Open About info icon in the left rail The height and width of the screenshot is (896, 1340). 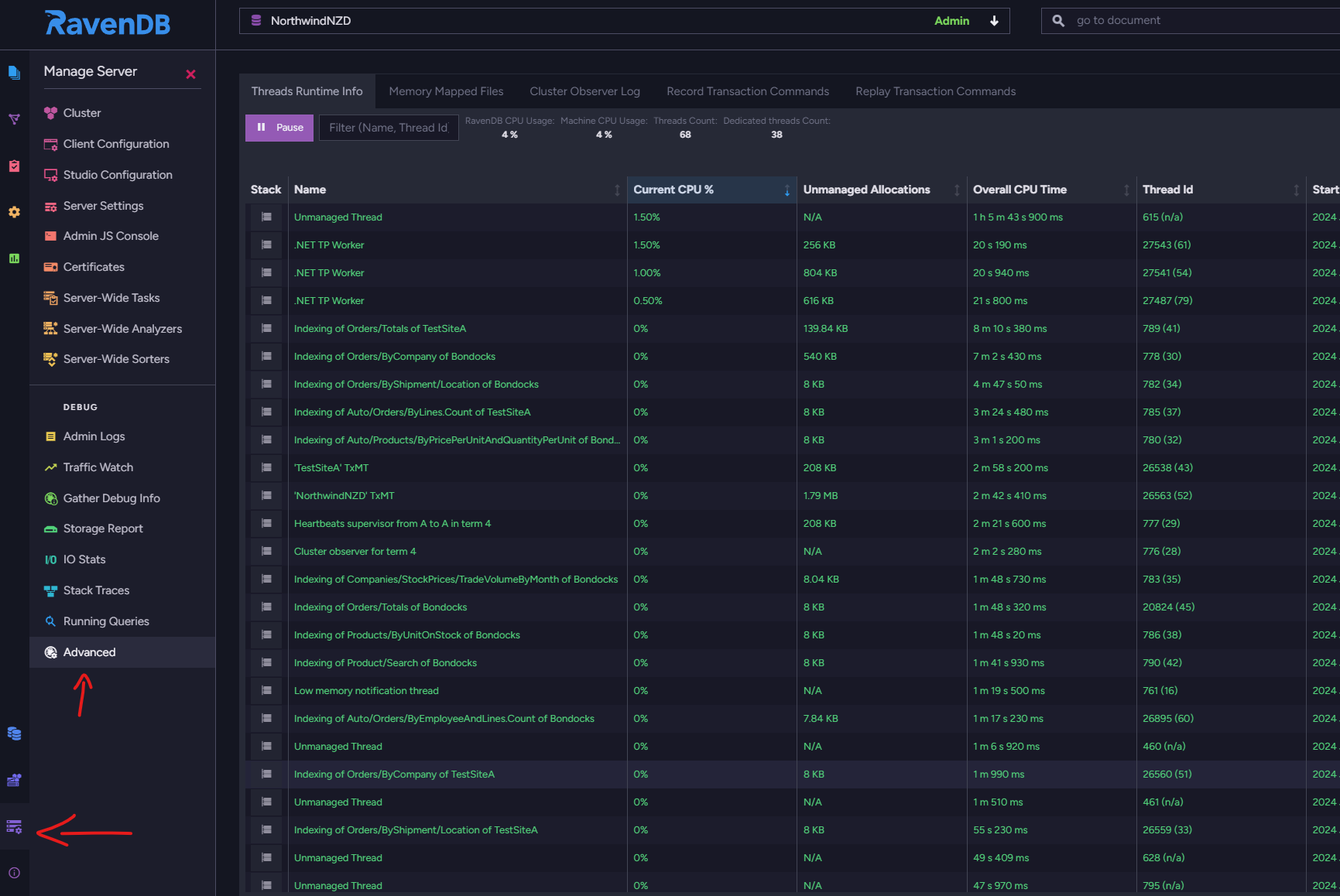(14, 873)
